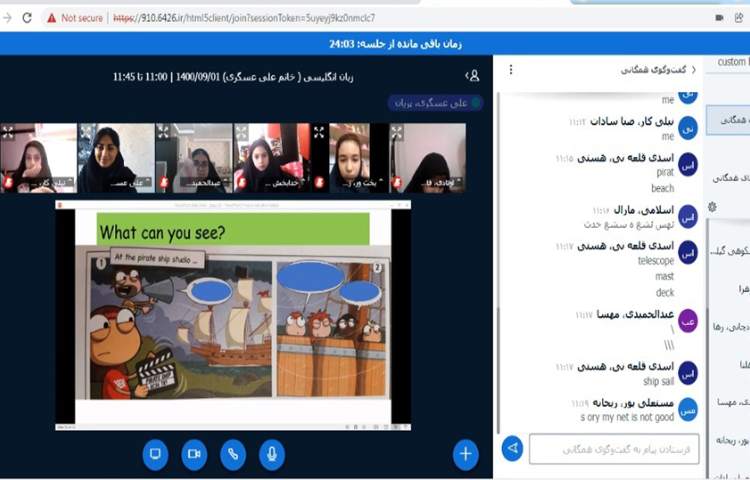Select the highlighted همگانی chat item in right panel

(729, 120)
